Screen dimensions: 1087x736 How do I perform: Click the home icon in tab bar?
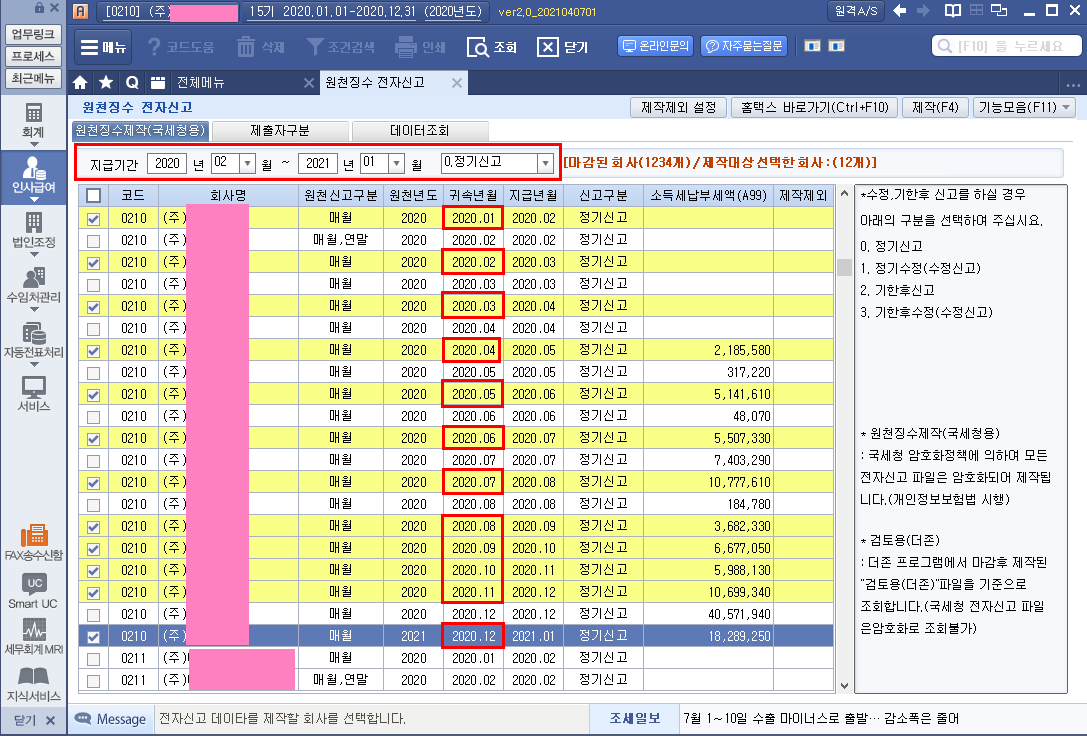pos(81,83)
